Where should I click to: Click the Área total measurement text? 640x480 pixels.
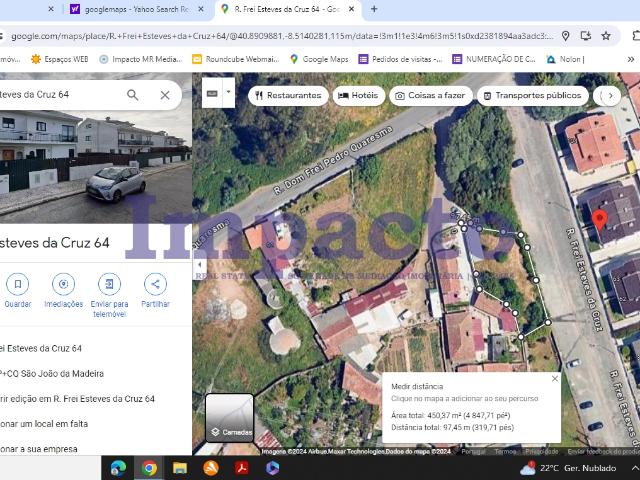click(x=451, y=416)
